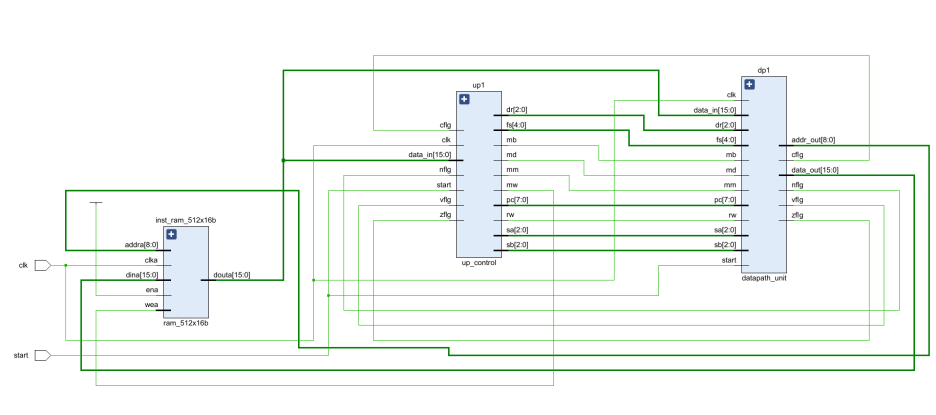The height and width of the screenshot is (415, 936).
Task: Select up1's nflg input pin
Action: [x=445, y=170]
